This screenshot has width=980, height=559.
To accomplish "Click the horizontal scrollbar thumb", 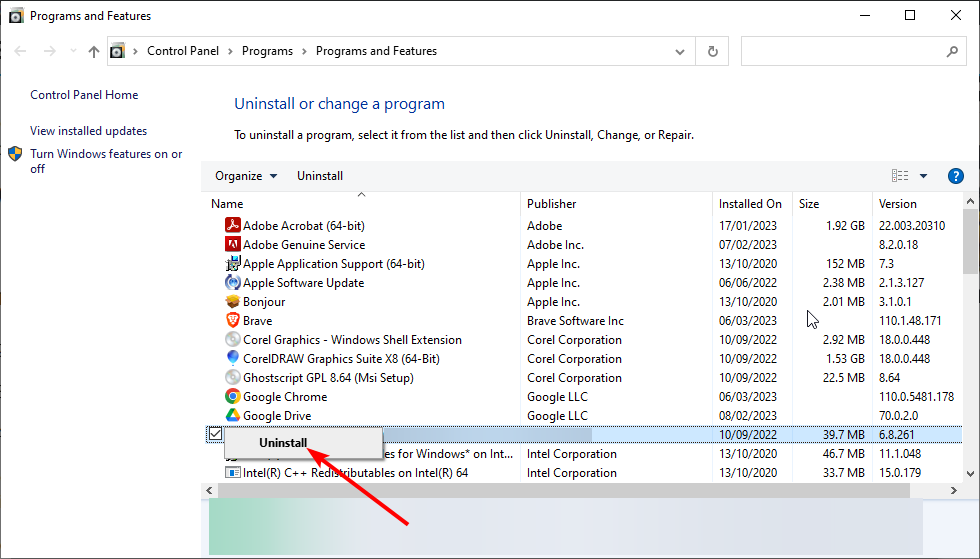I will pyautogui.click(x=564, y=491).
